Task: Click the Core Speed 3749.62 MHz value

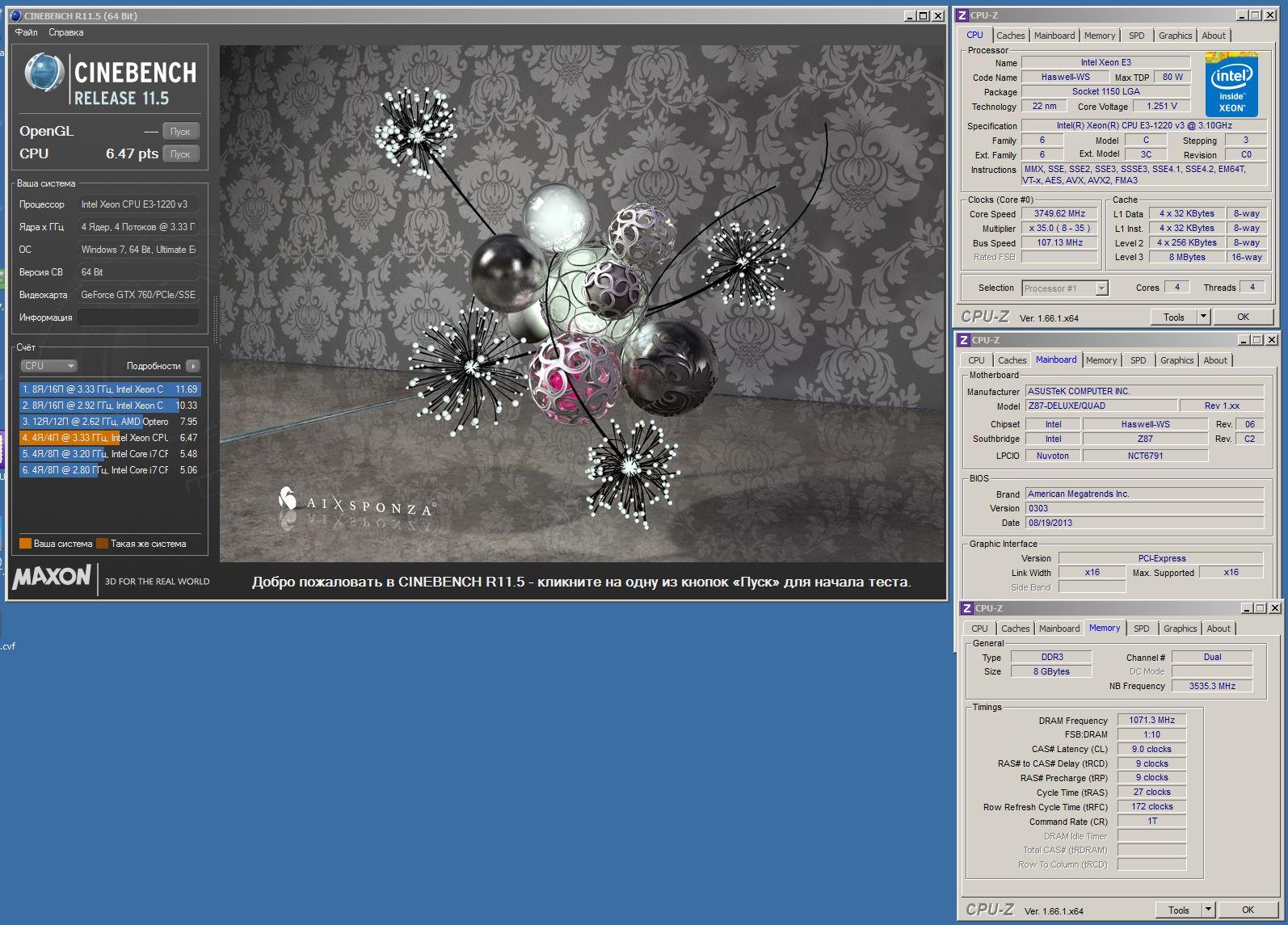Action: coord(1059,213)
